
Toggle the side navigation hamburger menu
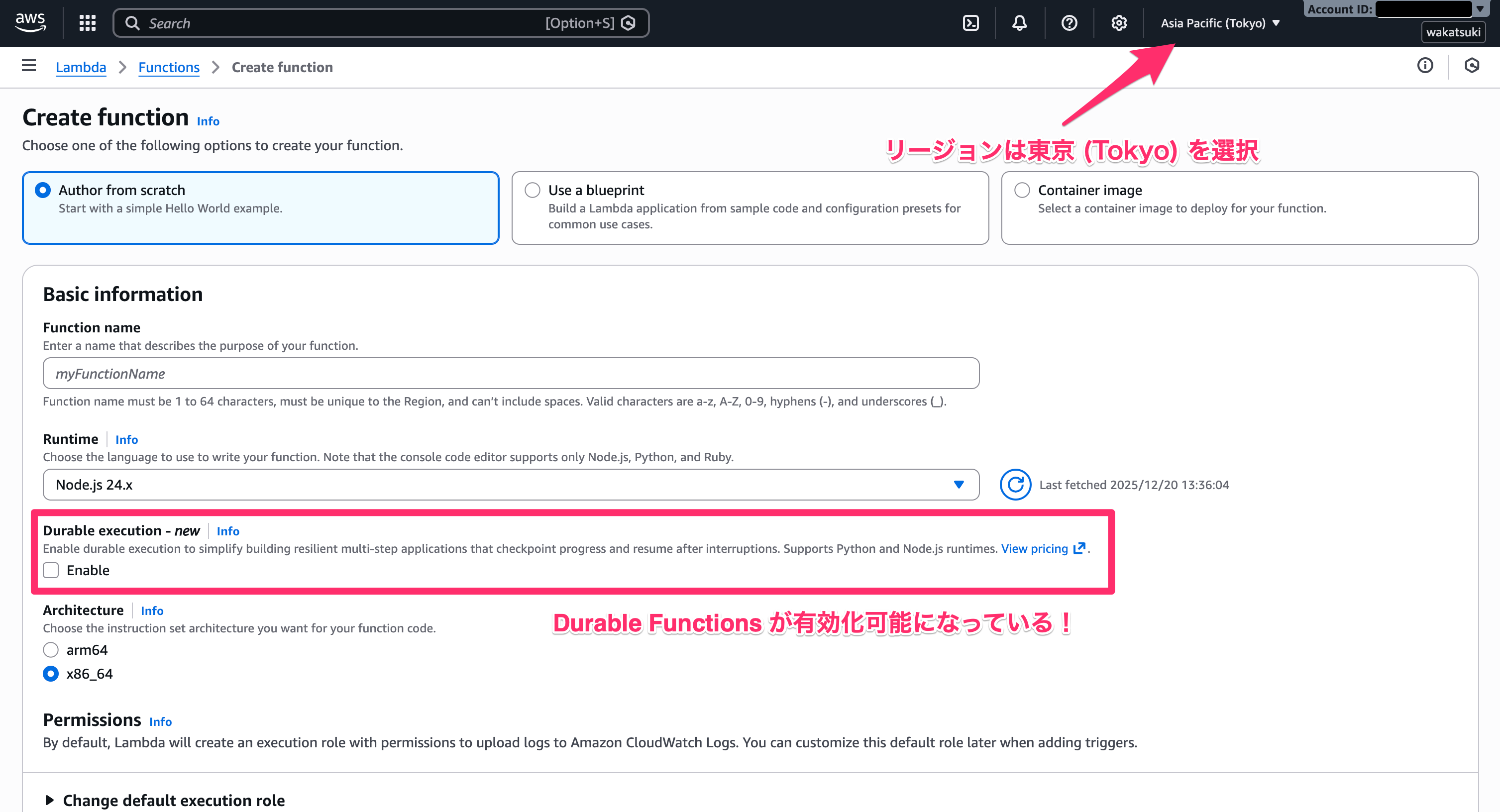pyautogui.click(x=28, y=66)
